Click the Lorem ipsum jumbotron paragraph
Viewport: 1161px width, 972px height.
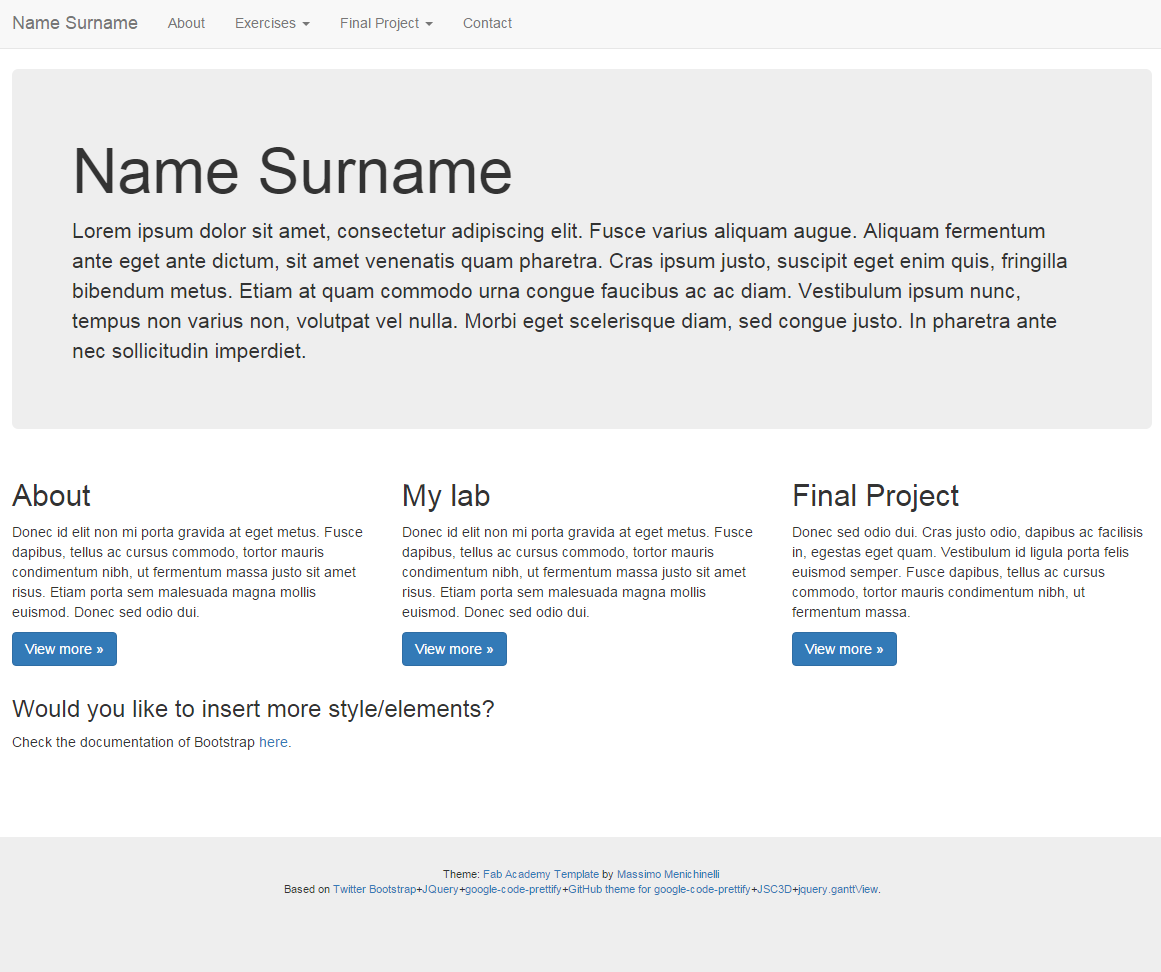tap(570, 291)
